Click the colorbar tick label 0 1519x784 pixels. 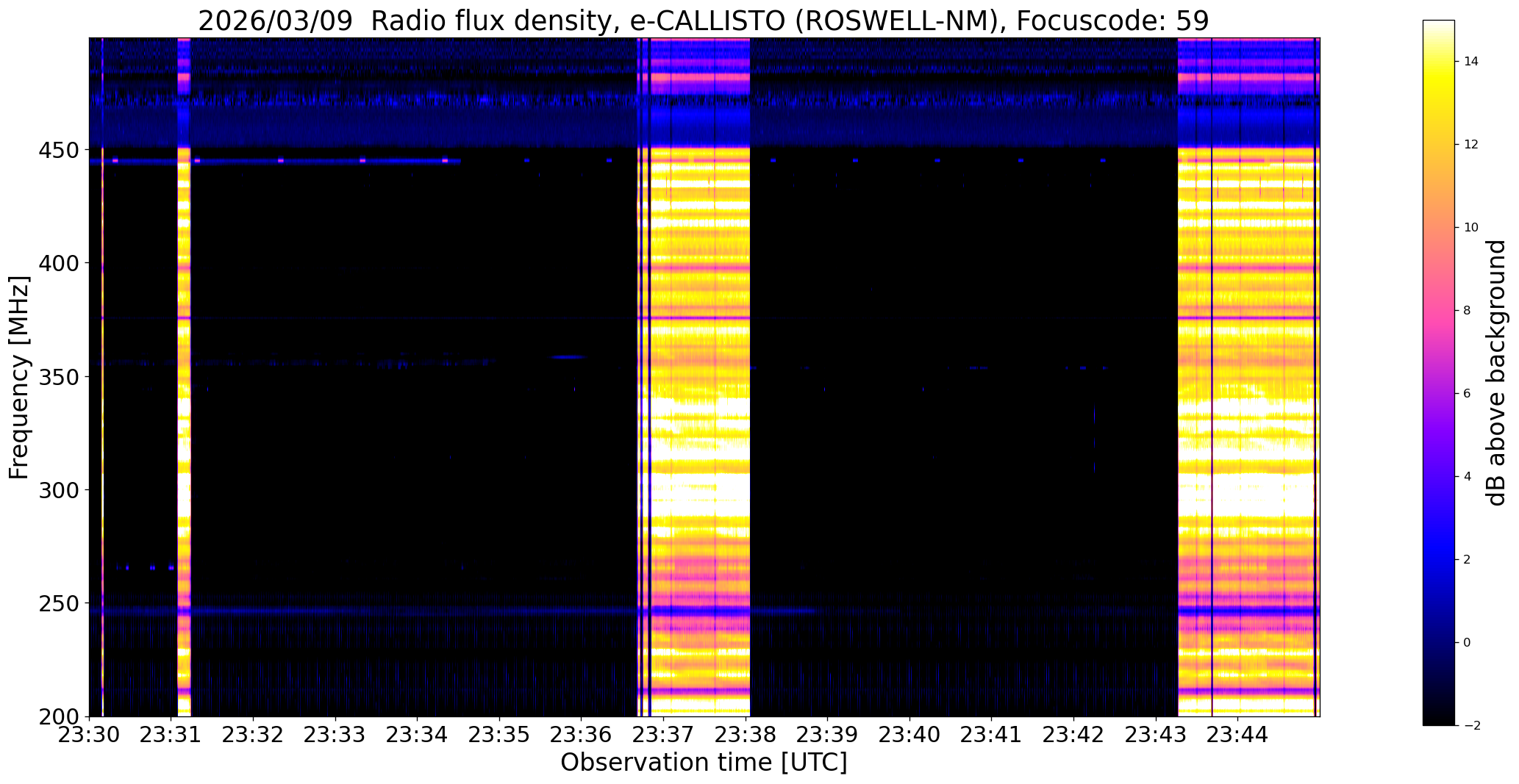click(x=1468, y=643)
